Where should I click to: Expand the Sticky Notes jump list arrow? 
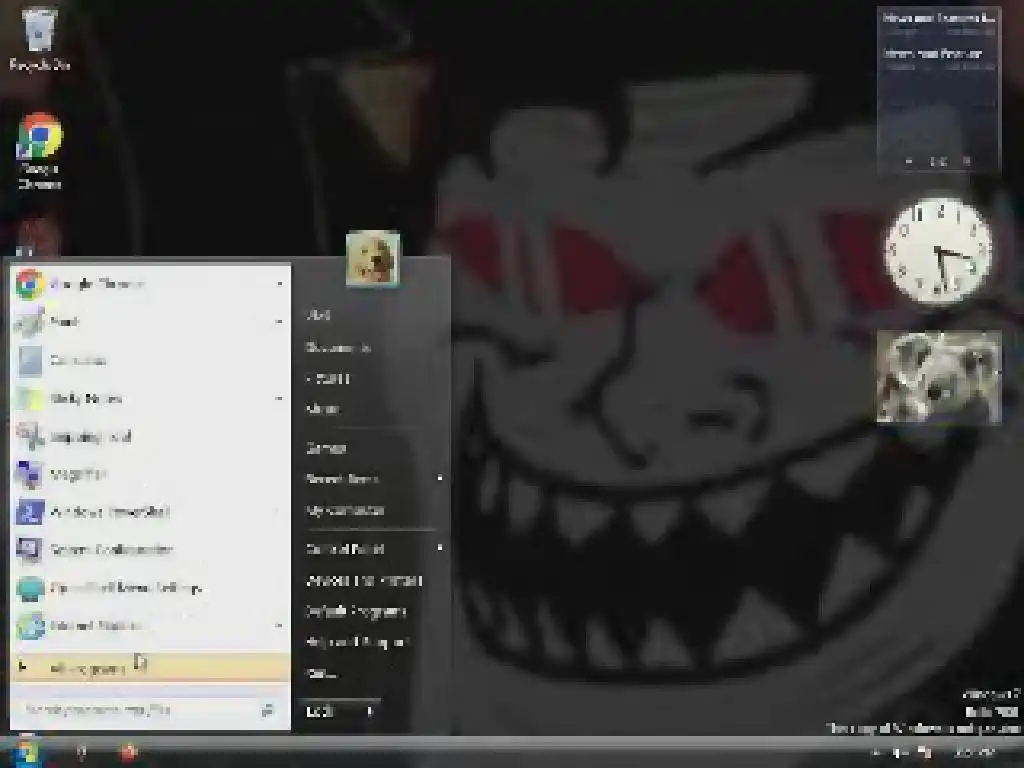pyautogui.click(x=280, y=398)
